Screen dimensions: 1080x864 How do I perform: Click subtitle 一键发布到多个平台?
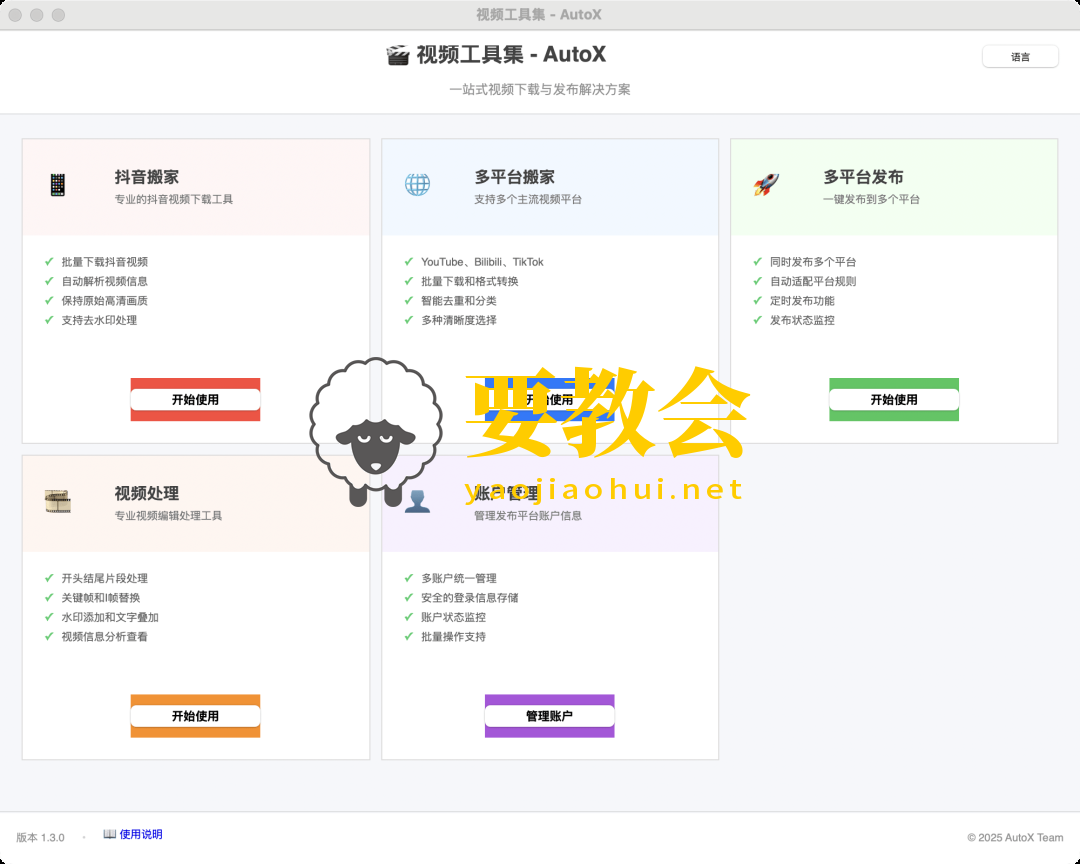(x=871, y=199)
